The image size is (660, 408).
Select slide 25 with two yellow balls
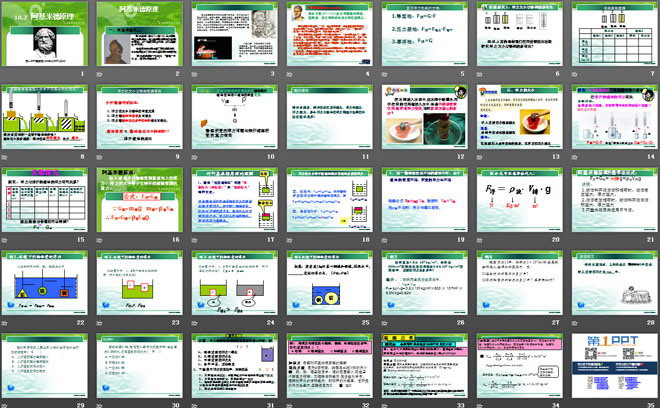[330, 283]
